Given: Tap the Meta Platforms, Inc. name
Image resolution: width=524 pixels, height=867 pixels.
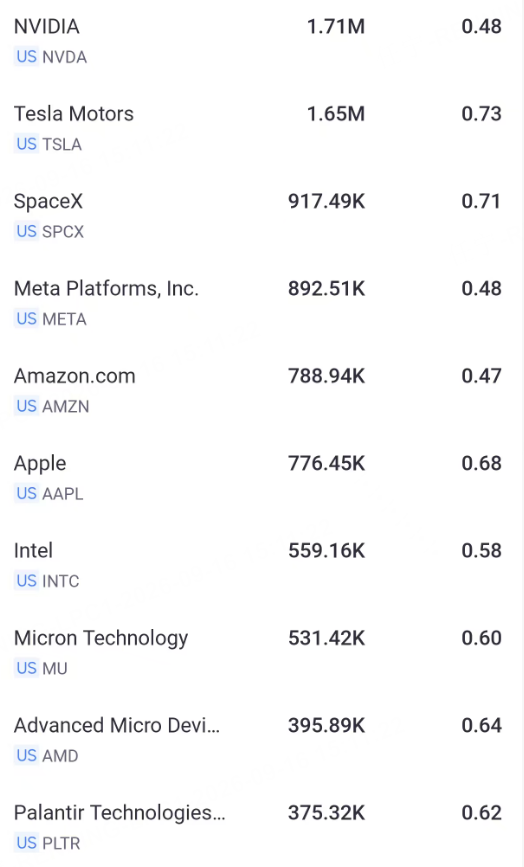Looking at the screenshot, I should click(x=106, y=289).
